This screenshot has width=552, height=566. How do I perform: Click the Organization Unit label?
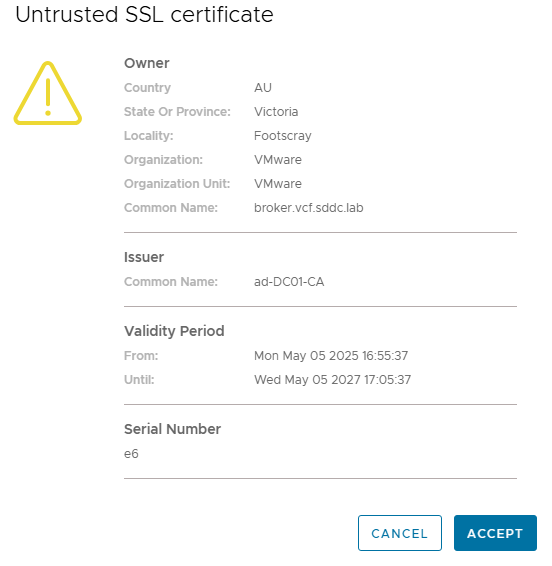point(177,184)
